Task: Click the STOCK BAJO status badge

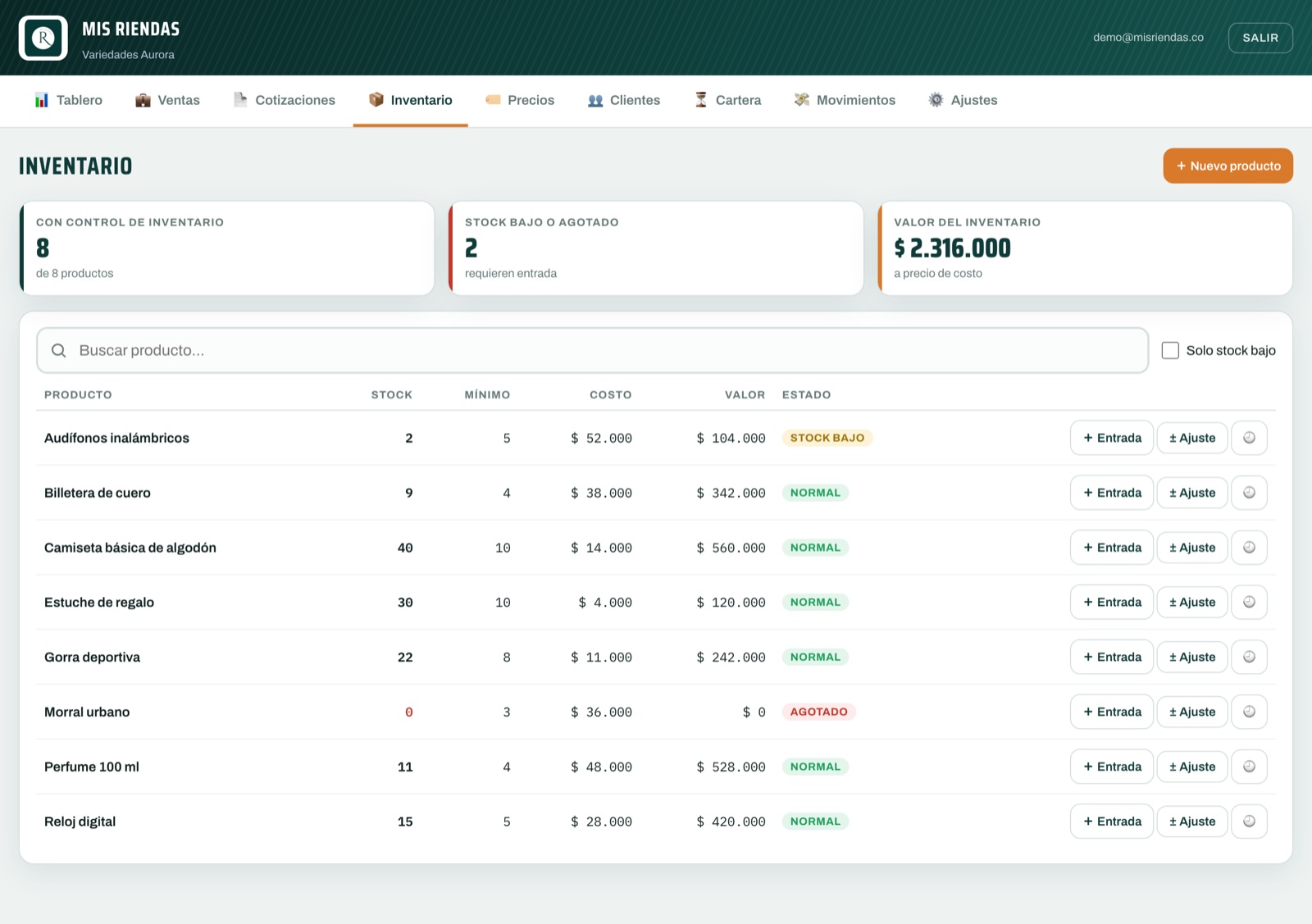Action: coord(827,438)
